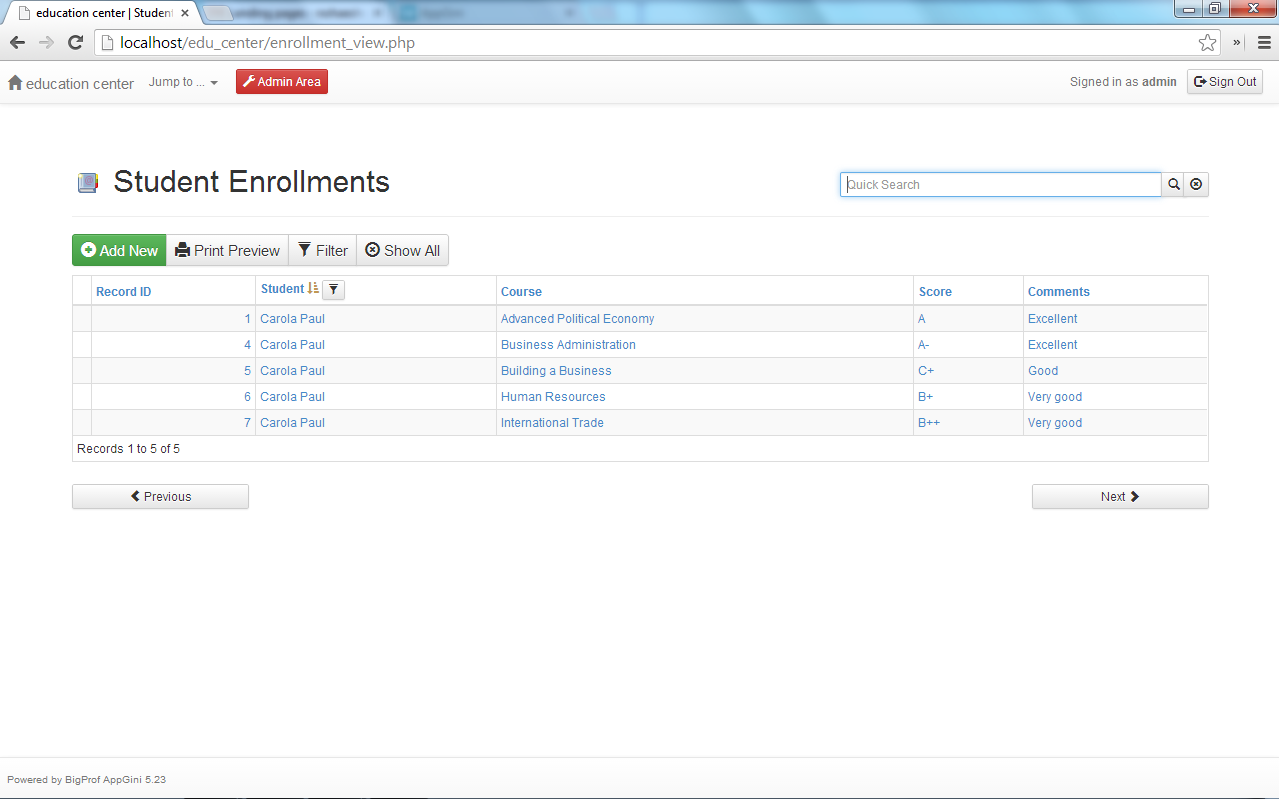Open the Chrome menu icon

(1263, 43)
